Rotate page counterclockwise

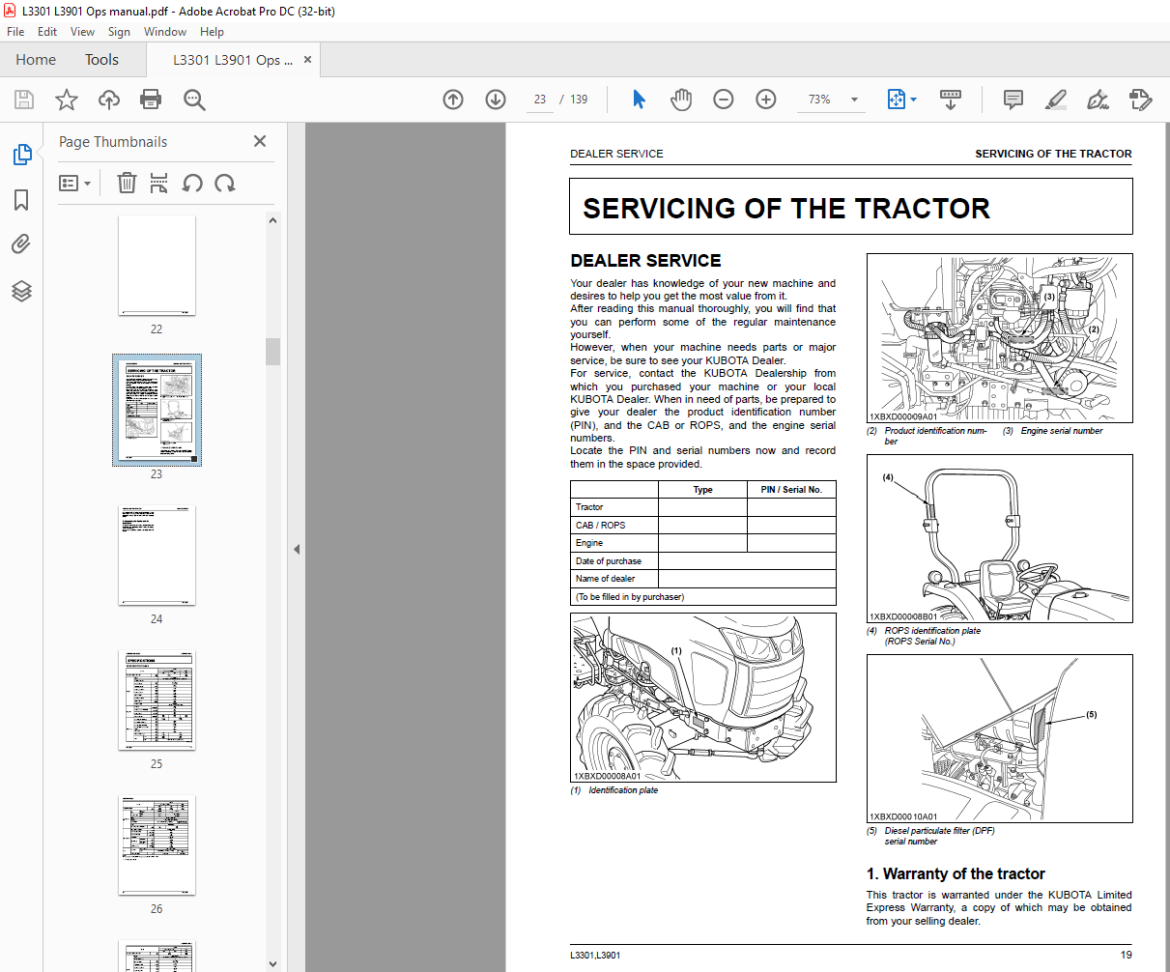pos(192,183)
